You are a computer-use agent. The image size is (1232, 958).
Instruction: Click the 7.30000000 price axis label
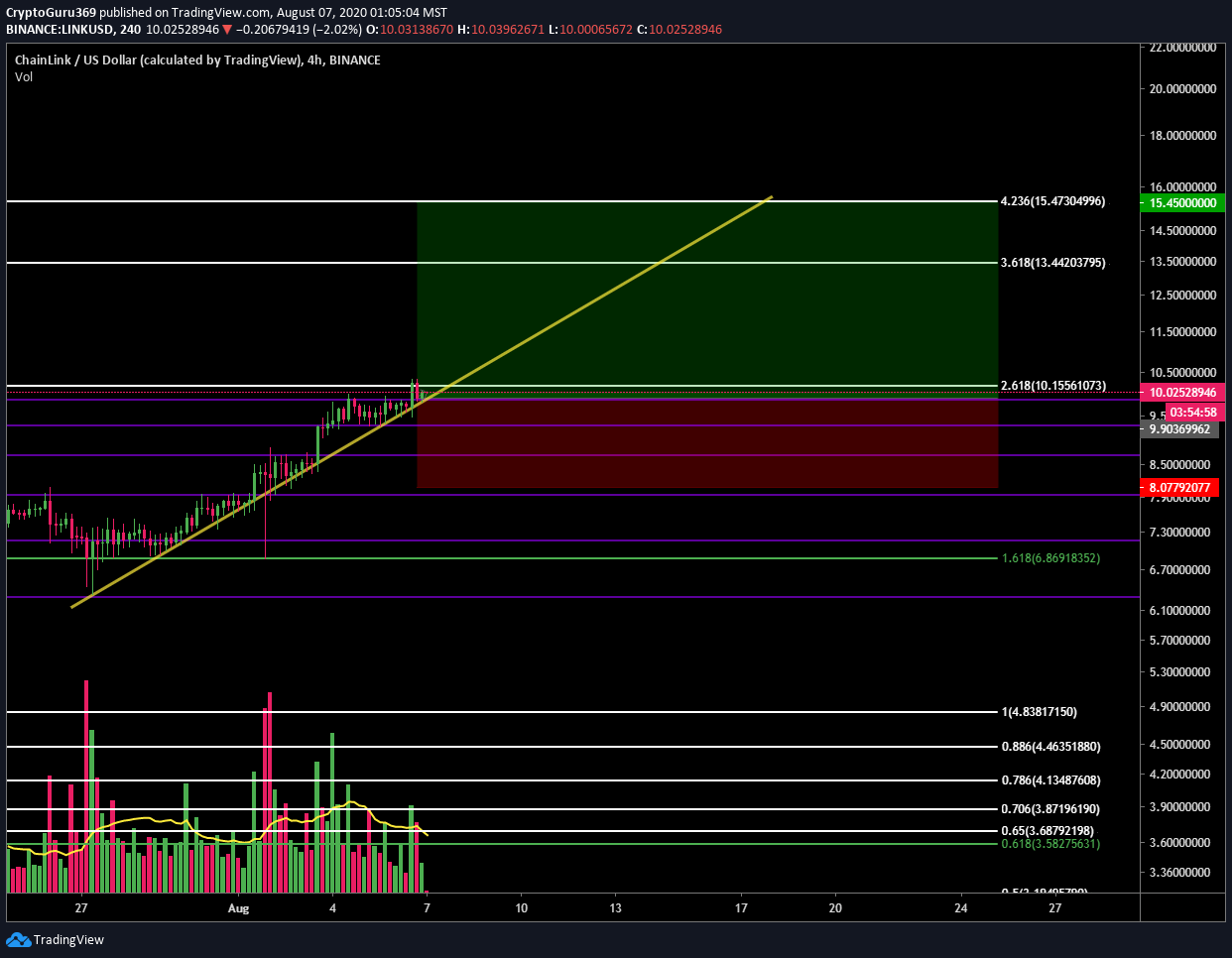pos(1179,533)
